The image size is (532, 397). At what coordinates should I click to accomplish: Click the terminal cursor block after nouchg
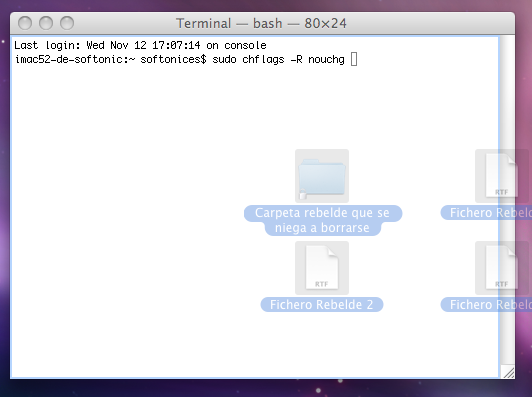[x=354, y=59]
